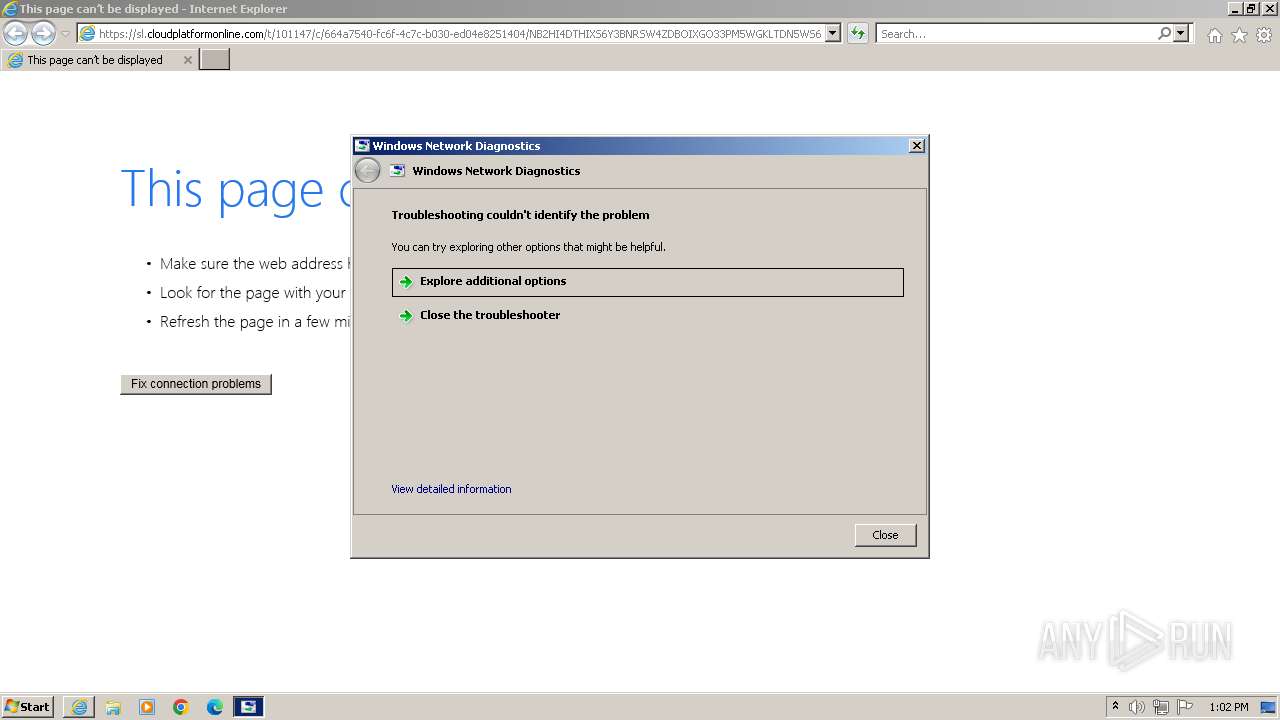Open File Explorer folder taskbar icon
This screenshot has height=720, width=1280.
pyautogui.click(x=113, y=707)
